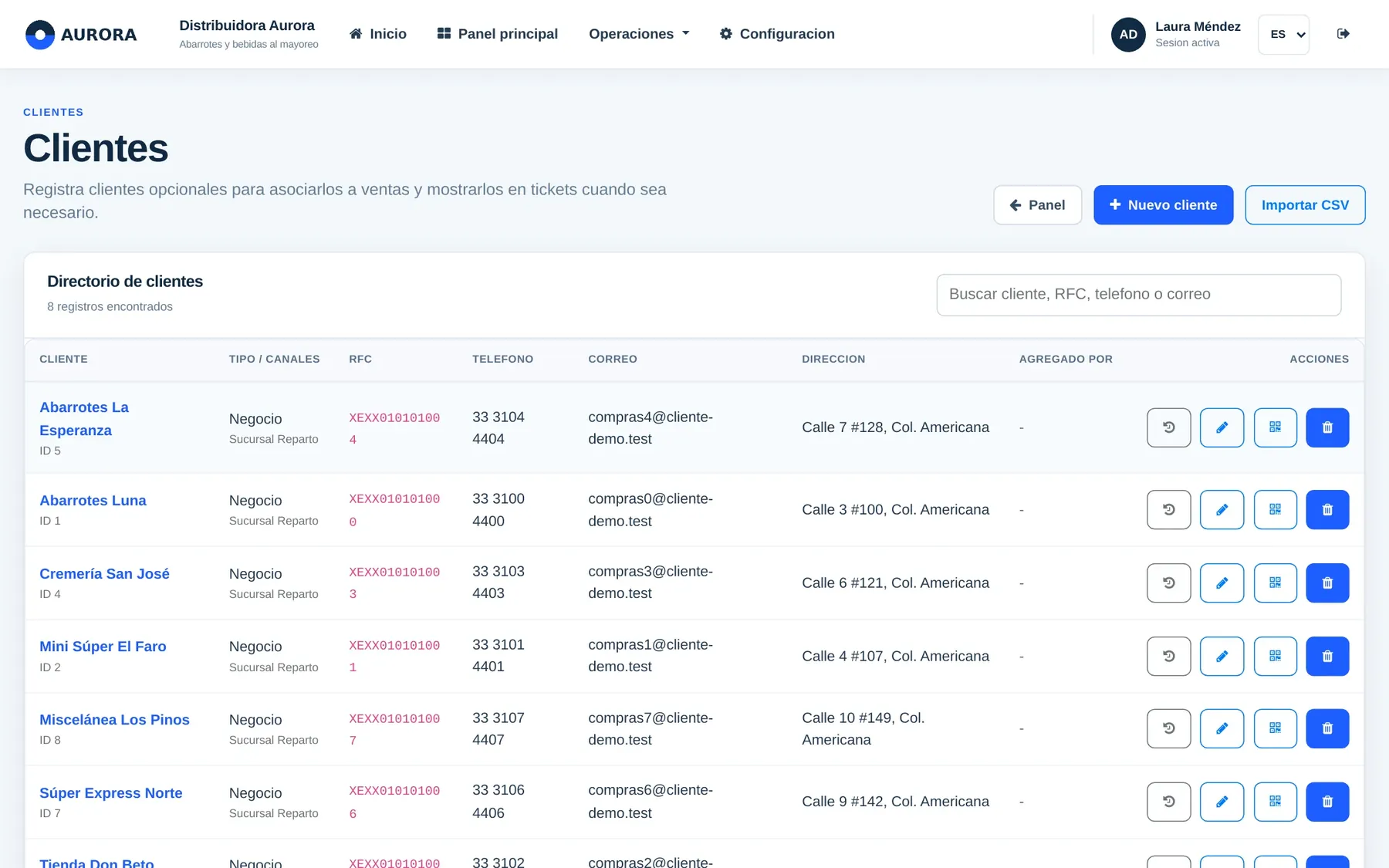Open history for Cremería San José
The height and width of the screenshot is (868, 1389).
point(1168,583)
